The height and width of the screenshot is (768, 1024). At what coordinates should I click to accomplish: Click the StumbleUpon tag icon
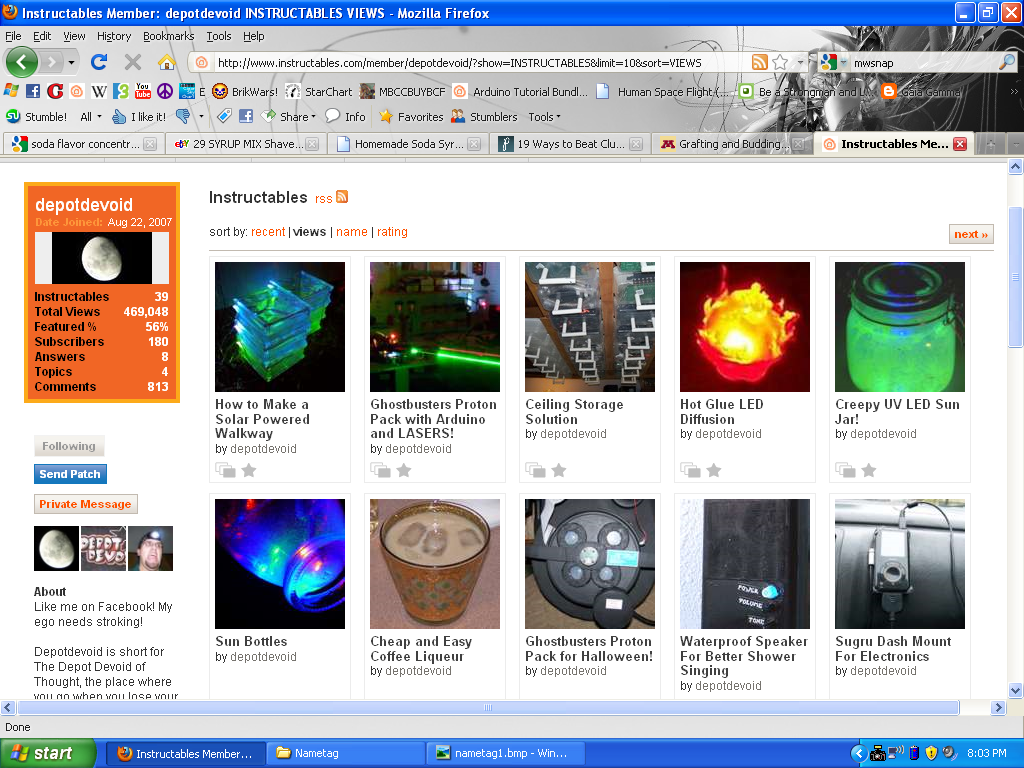click(224, 116)
